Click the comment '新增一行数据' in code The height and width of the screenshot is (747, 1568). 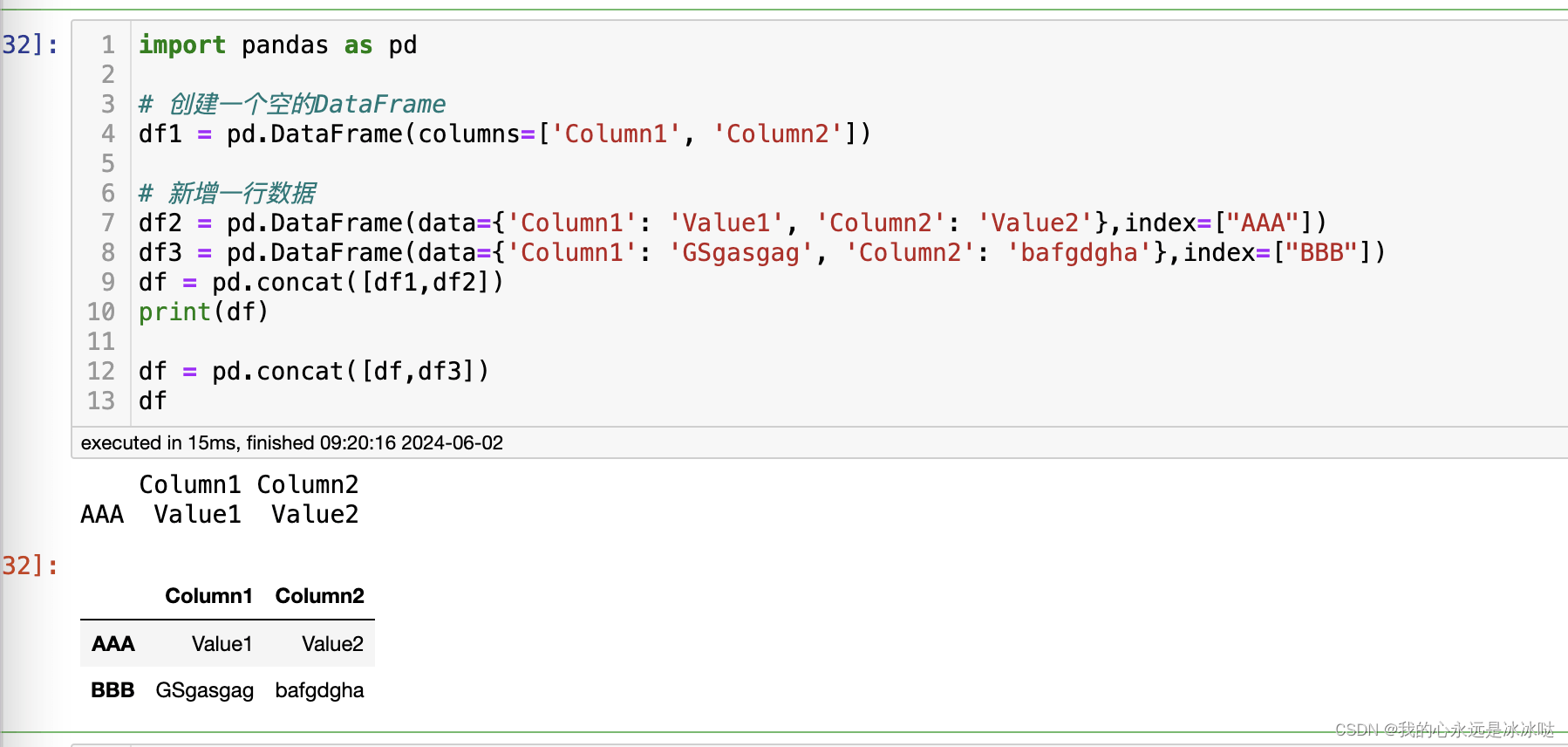click(228, 194)
